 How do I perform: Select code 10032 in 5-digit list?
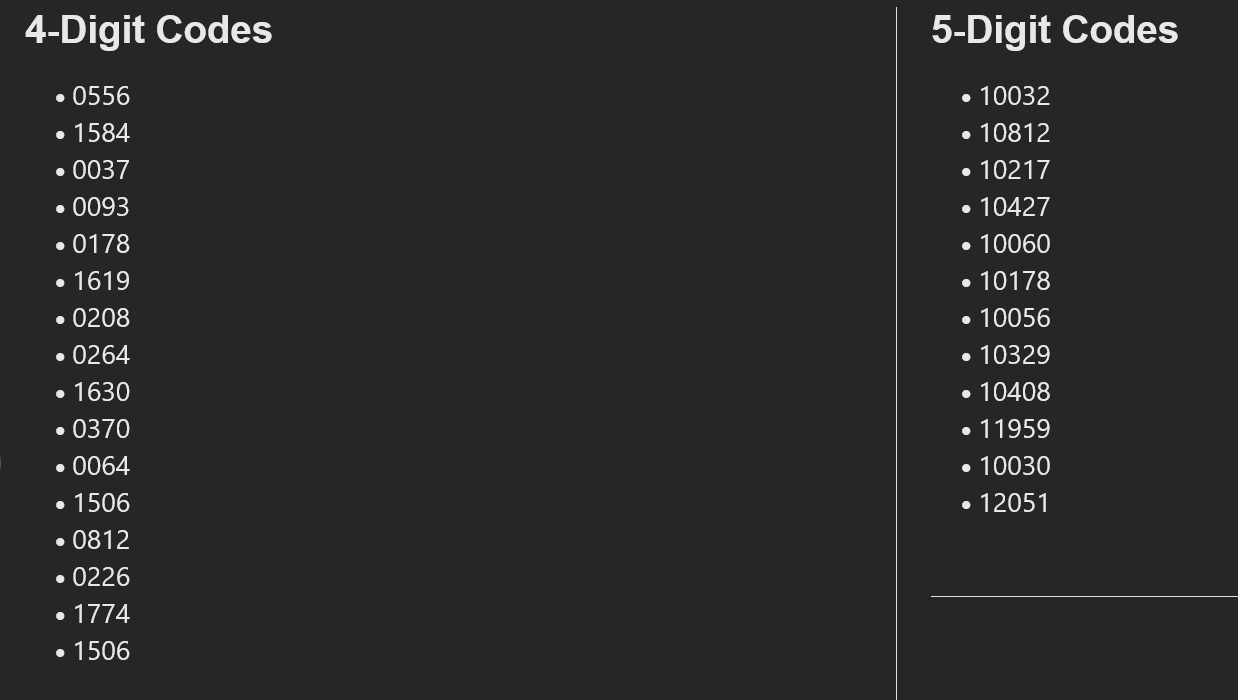[1014, 96]
